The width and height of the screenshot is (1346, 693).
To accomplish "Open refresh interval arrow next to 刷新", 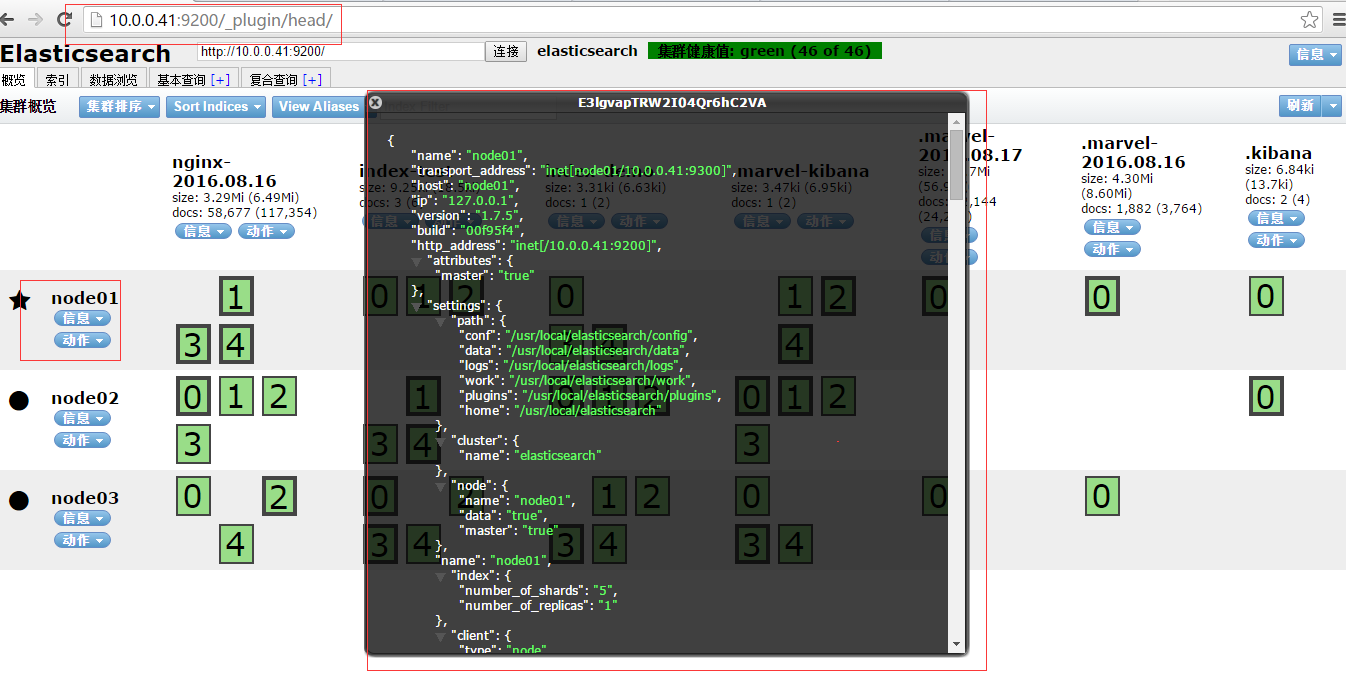I will click(1333, 105).
